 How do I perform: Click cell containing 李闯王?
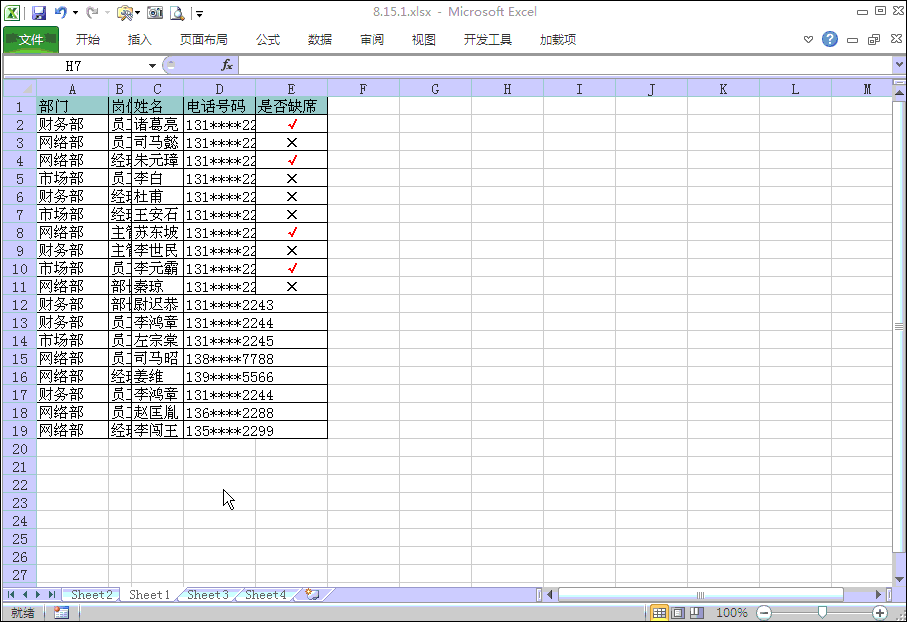point(157,430)
